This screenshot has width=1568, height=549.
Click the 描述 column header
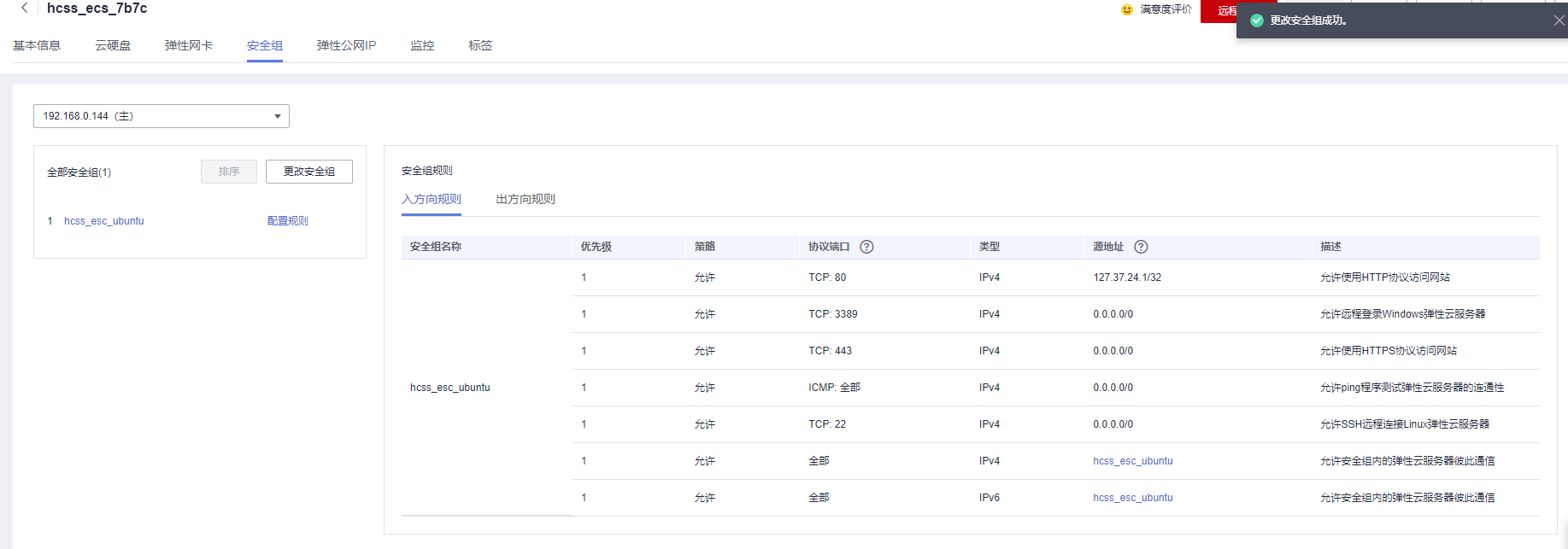tap(1330, 247)
